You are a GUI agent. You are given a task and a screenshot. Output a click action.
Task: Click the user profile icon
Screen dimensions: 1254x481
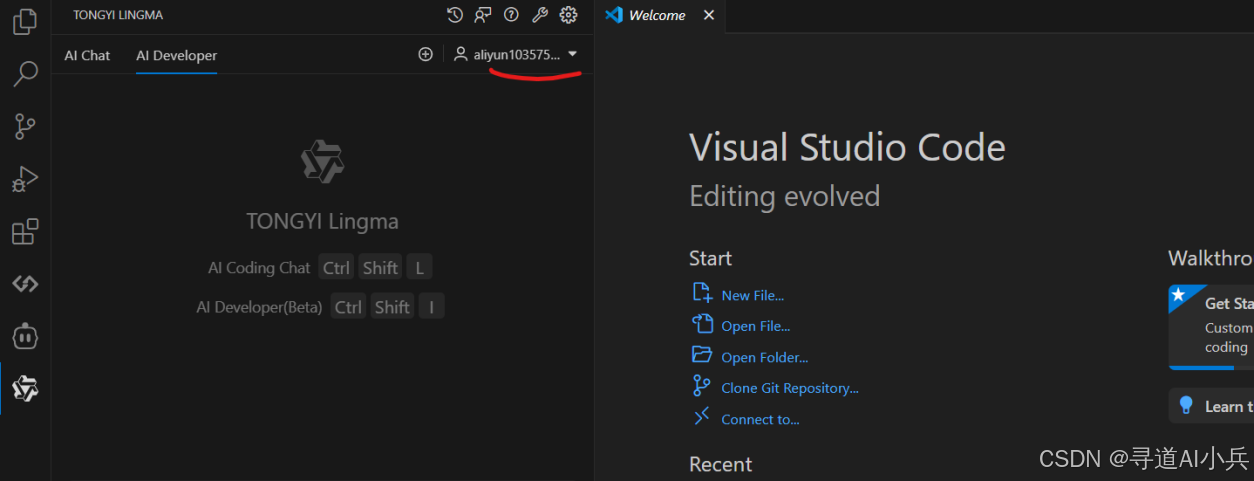(x=461, y=54)
